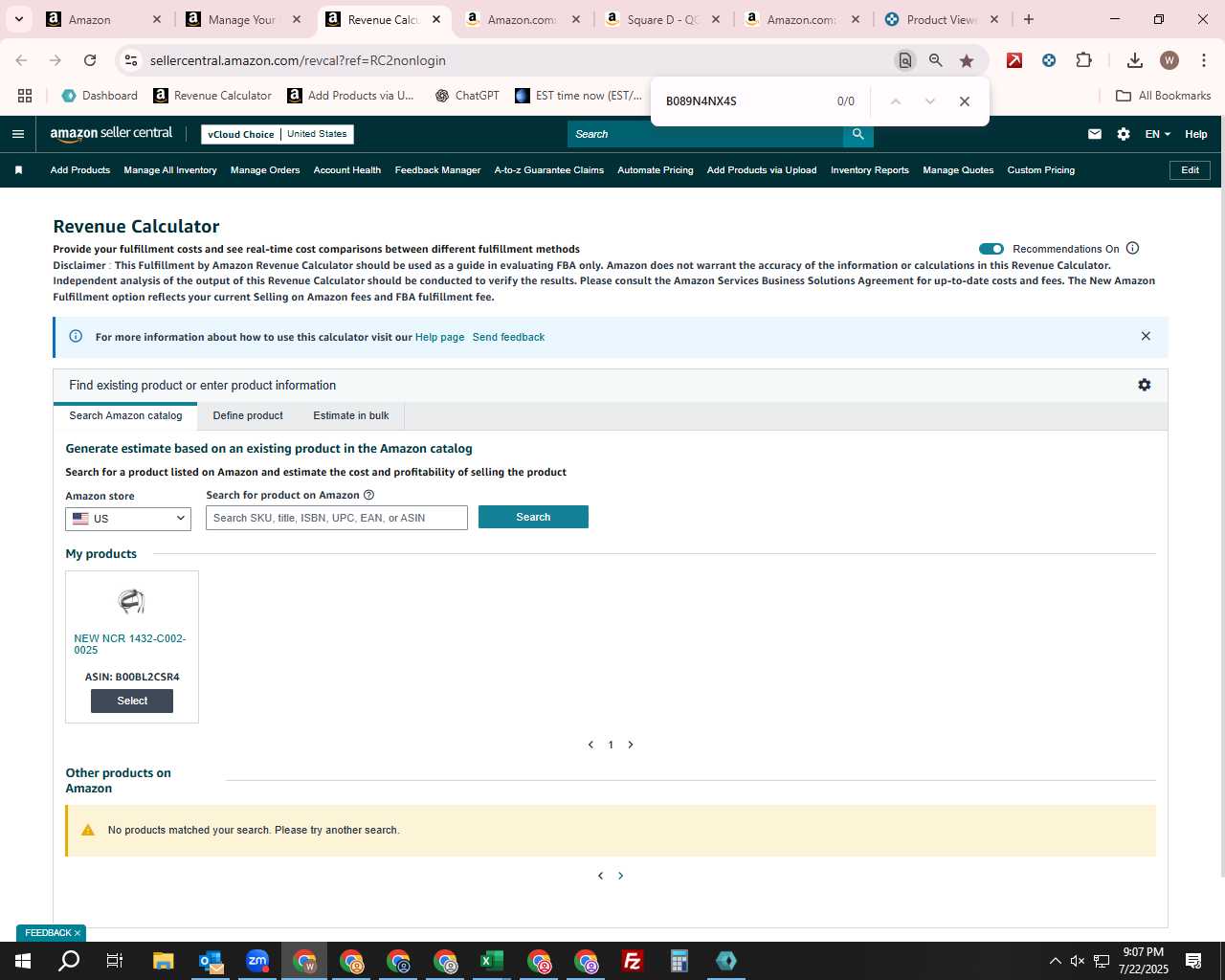
Task: Click the NEW NCR product thumbnail image
Action: coord(132,601)
